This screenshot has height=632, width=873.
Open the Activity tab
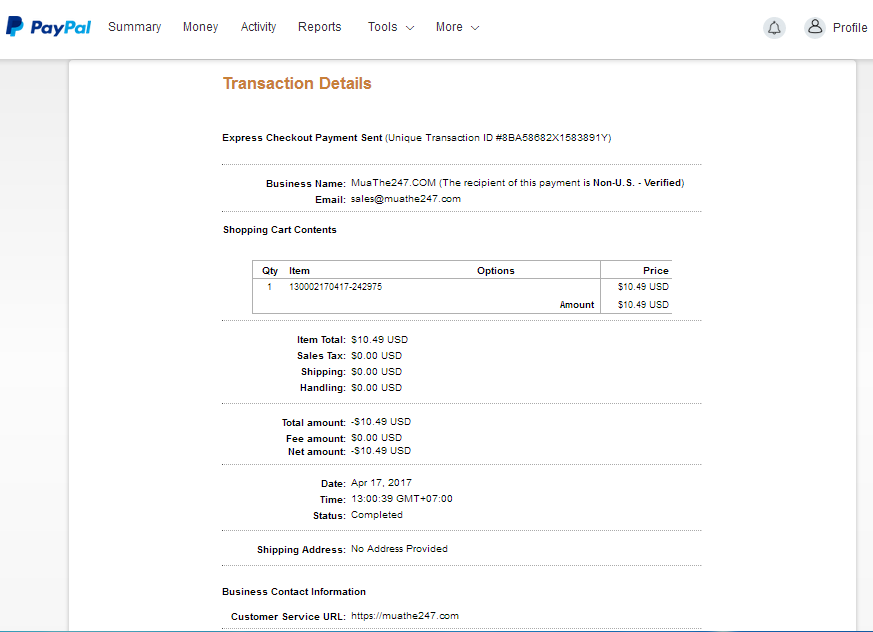pyautogui.click(x=258, y=27)
